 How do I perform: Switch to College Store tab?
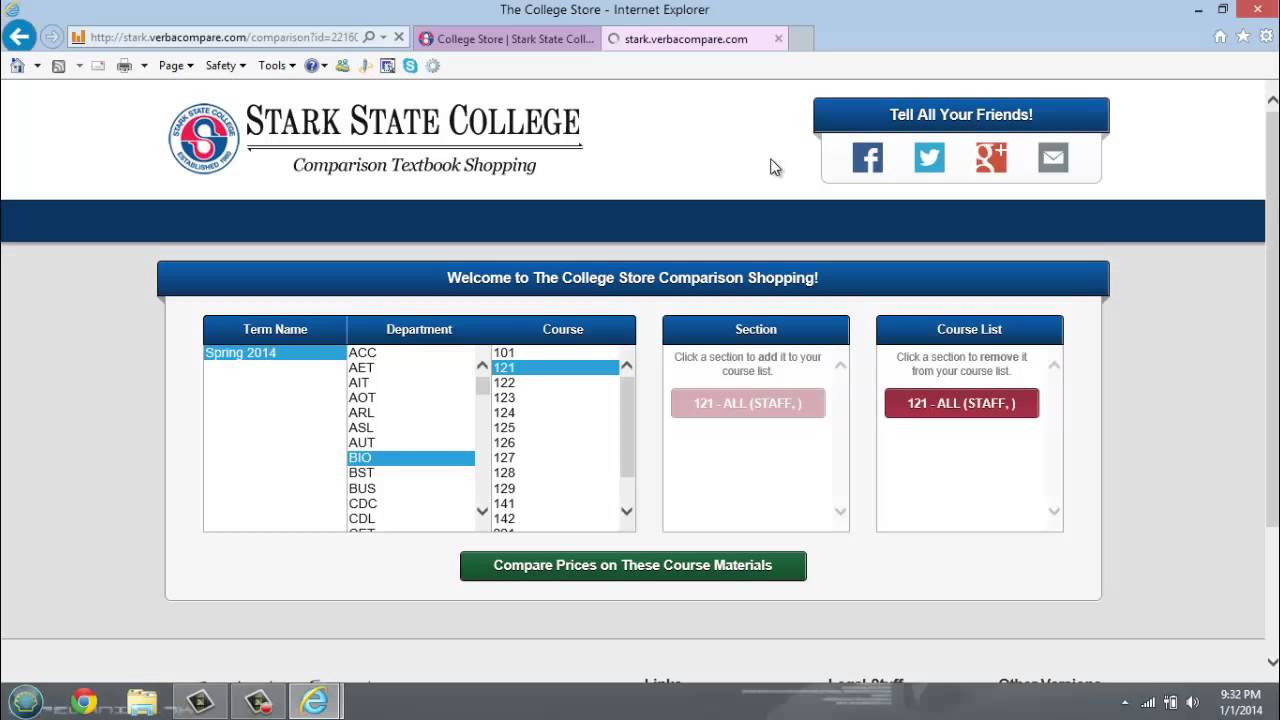(x=507, y=39)
